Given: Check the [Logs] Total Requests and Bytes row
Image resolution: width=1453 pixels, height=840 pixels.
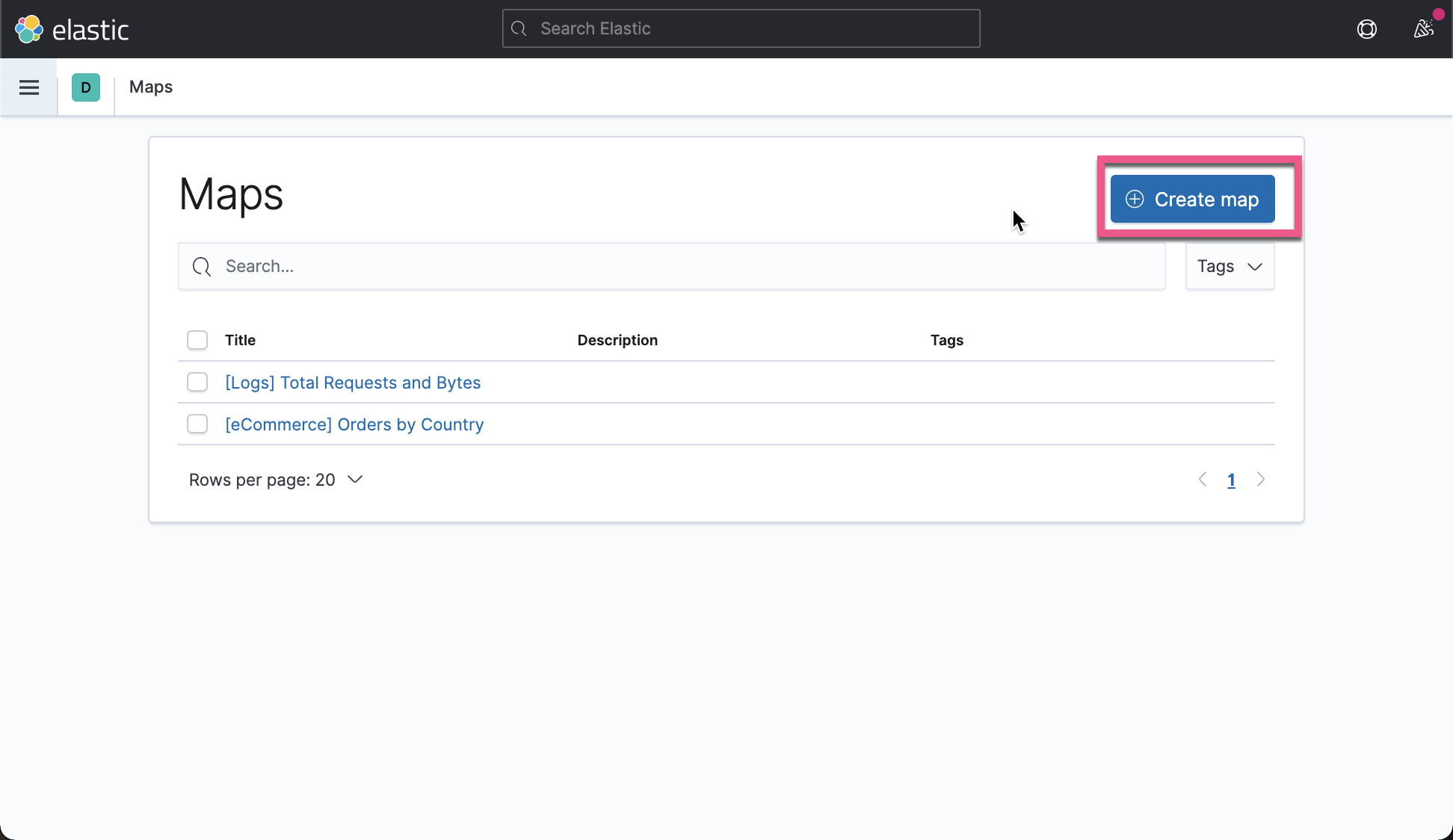Looking at the screenshot, I should tap(197, 382).
